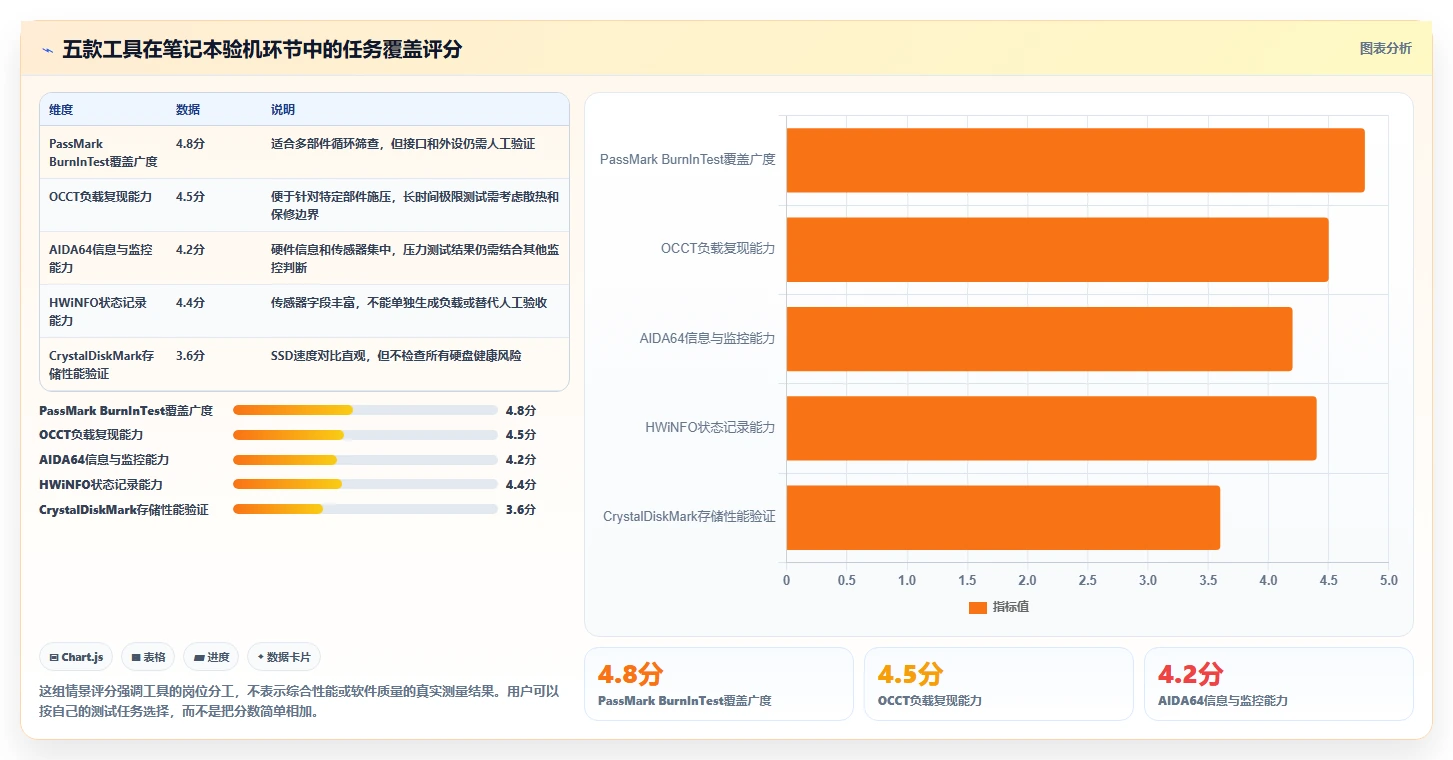Viewport: 1453px width, 760px height.
Task: Select the 进度 tag chip
Action: 211,657
